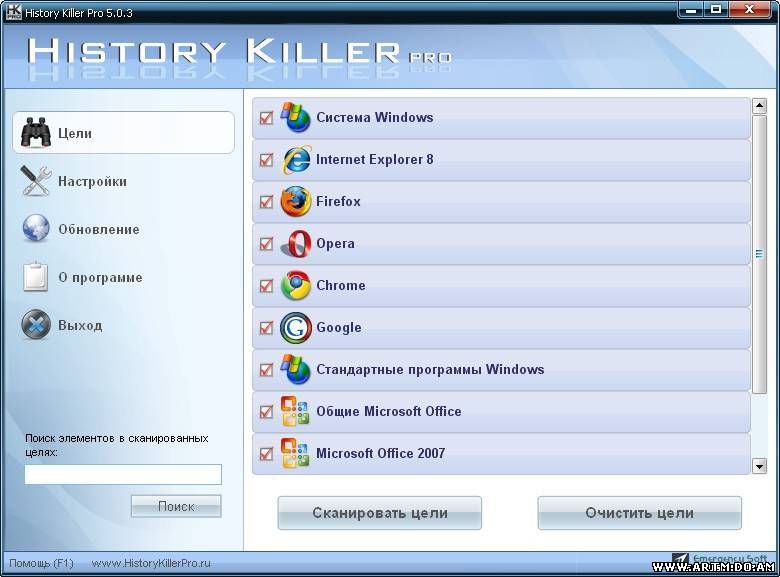The height and width of the screenshot is (577, 780).
Task: Uncheck the Internet Explorer 8 checkbox
Action: [x=267, y=160]
